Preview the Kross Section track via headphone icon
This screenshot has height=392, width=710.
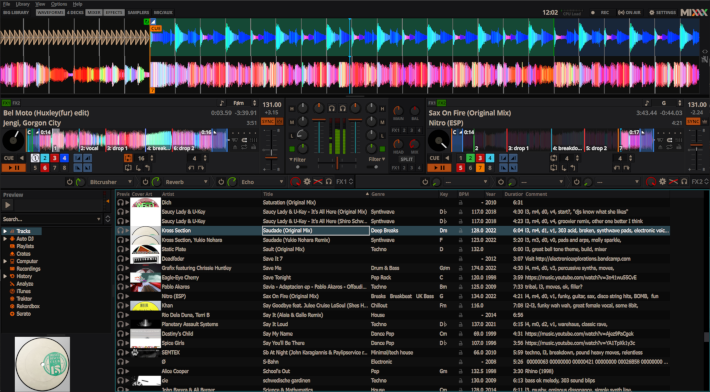pos(120,230)
